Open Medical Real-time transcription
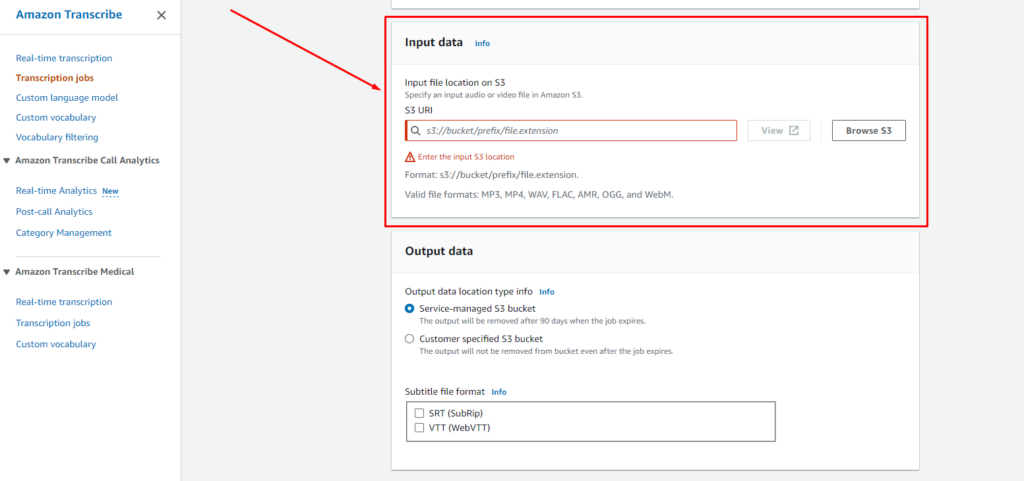 (64, 302)
